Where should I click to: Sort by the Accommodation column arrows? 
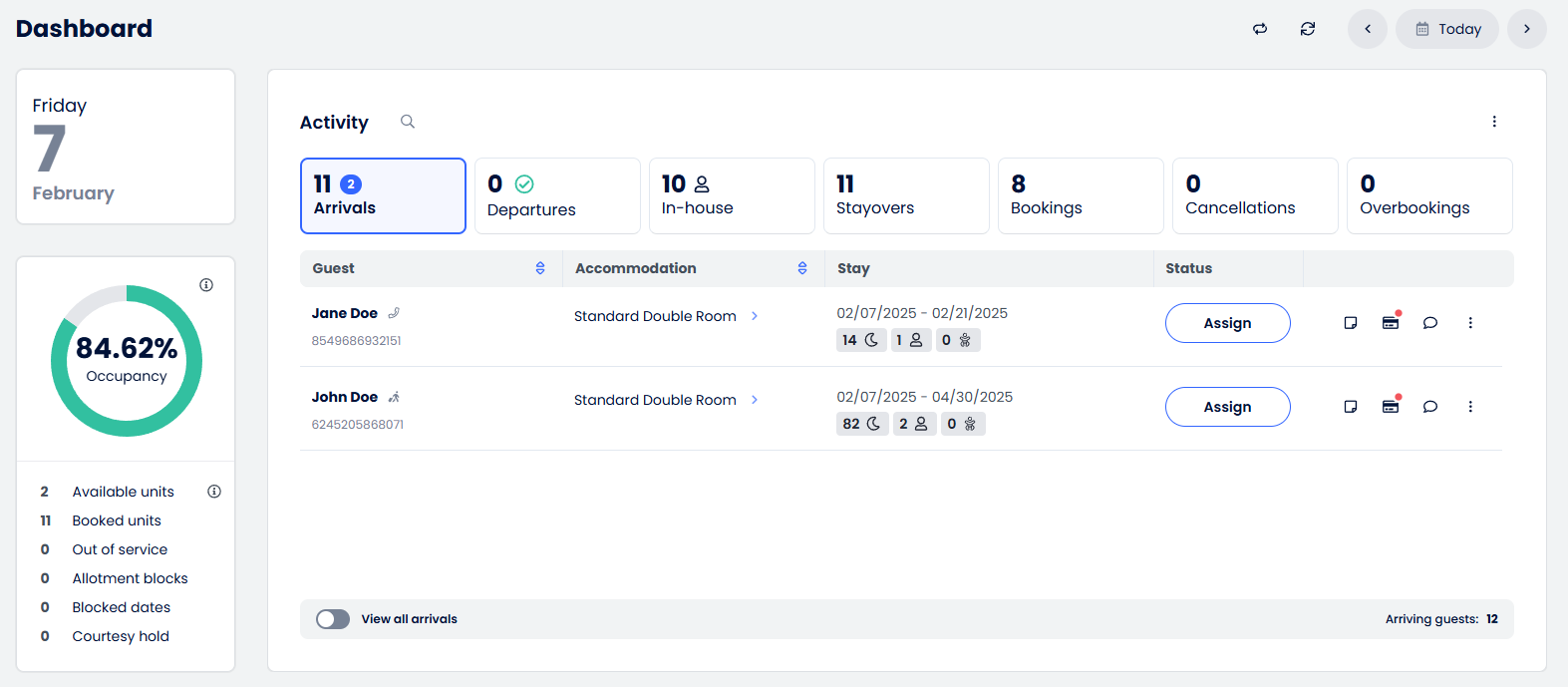(x=802, y=268)
